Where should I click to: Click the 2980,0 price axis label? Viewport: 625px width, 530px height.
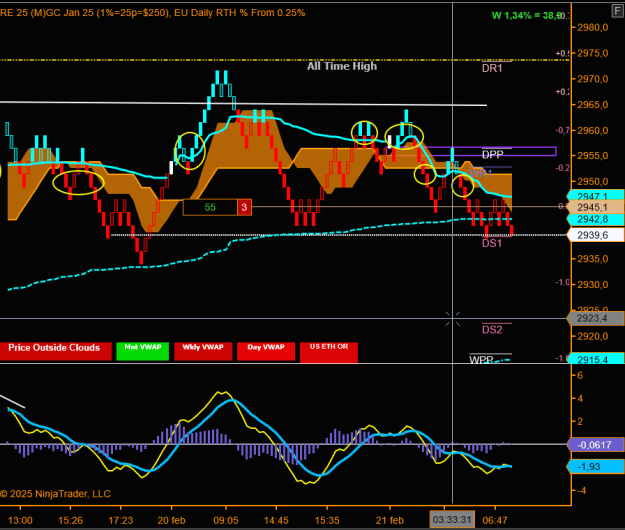click(x=593, y=27)
